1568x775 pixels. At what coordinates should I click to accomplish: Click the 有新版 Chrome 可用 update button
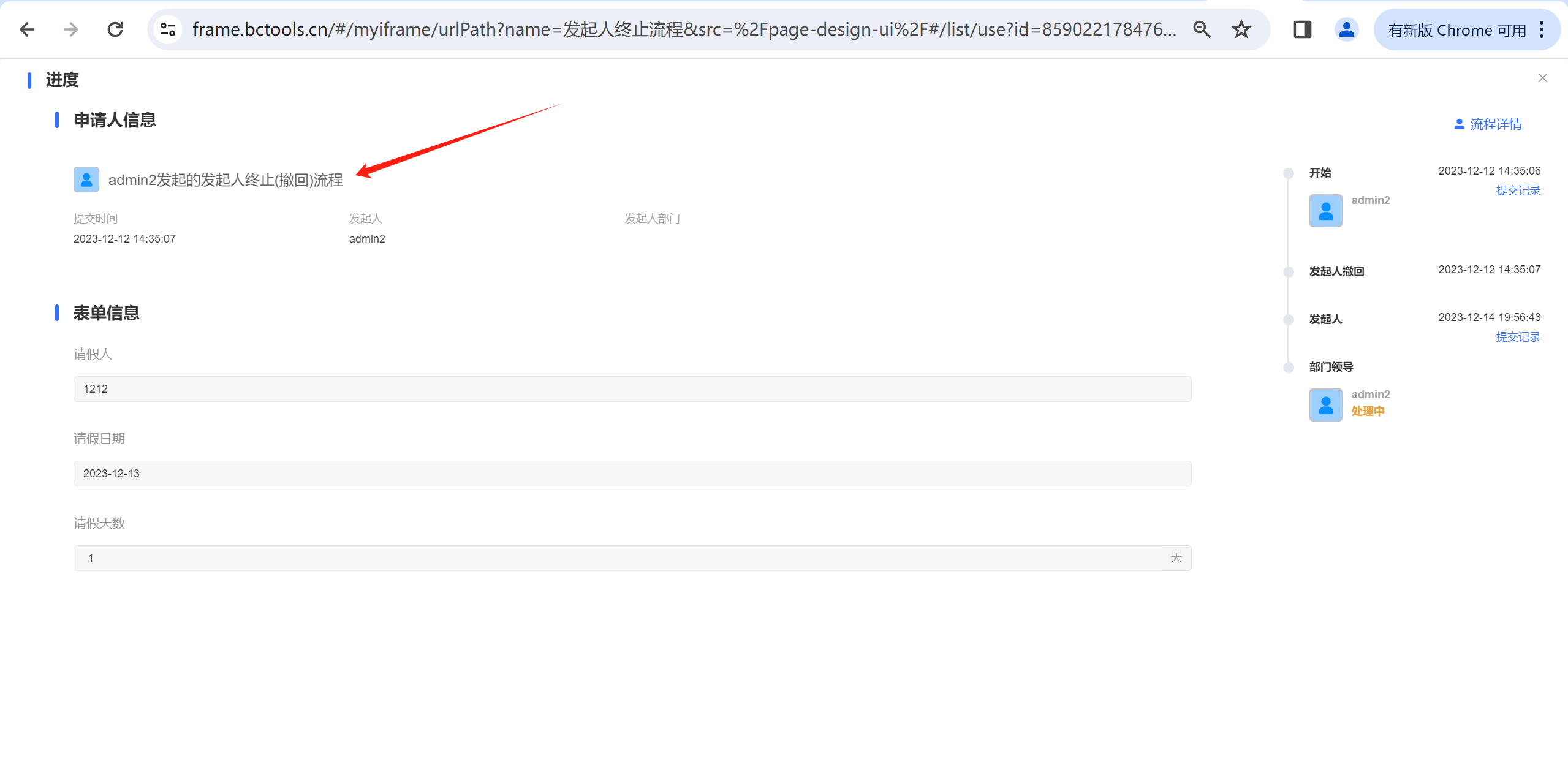tap(1456, 30)
